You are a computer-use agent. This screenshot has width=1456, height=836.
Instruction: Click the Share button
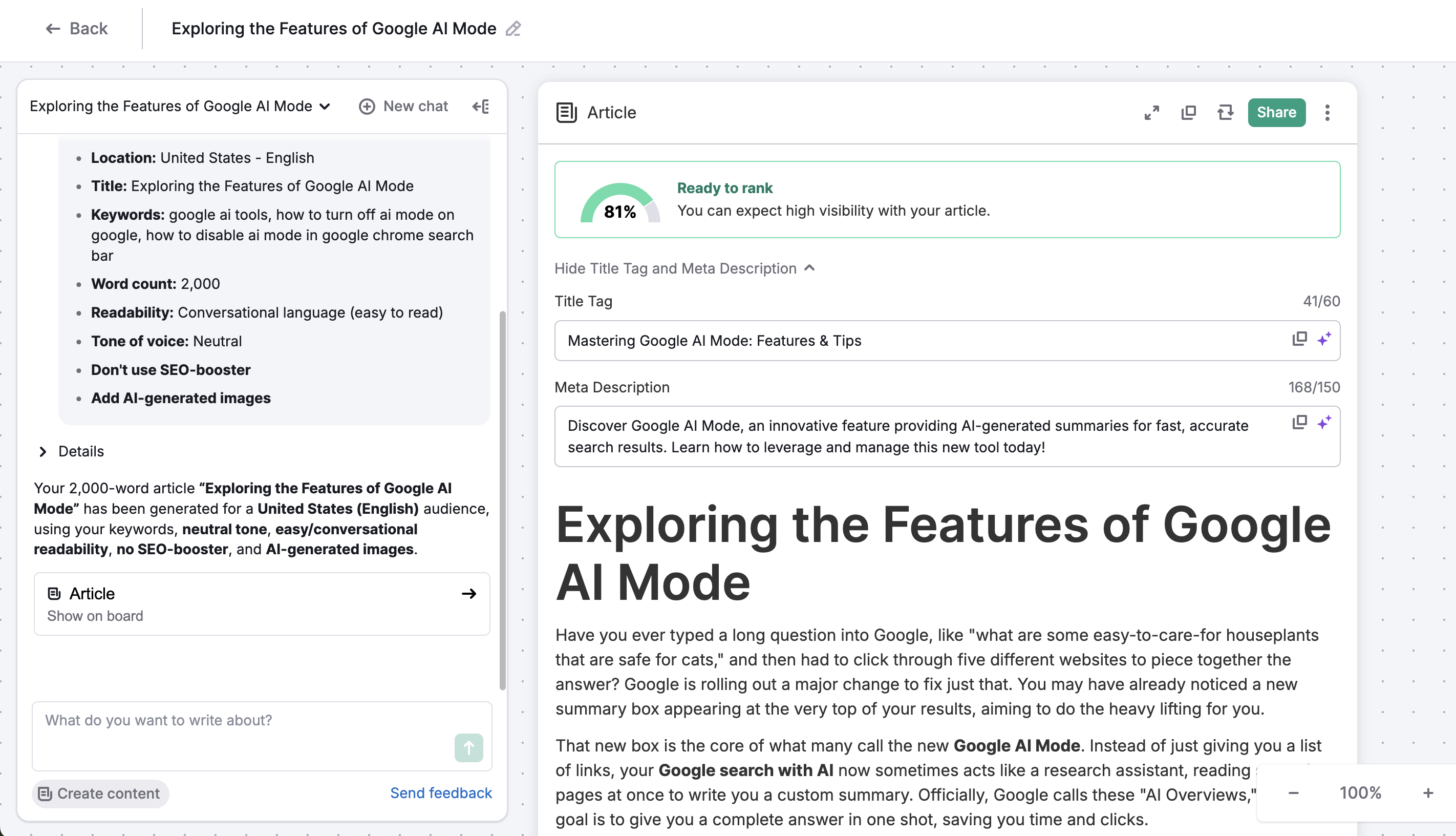coord(1276,113)
